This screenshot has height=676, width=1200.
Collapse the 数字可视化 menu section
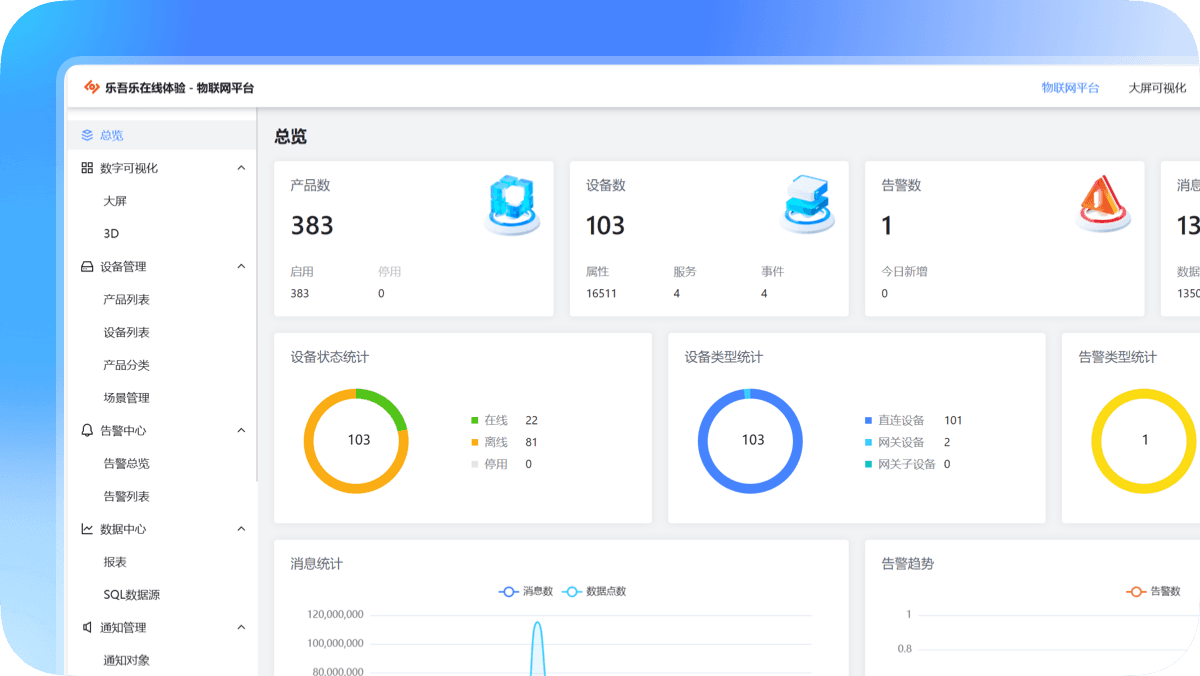click(x=241, y=168)
